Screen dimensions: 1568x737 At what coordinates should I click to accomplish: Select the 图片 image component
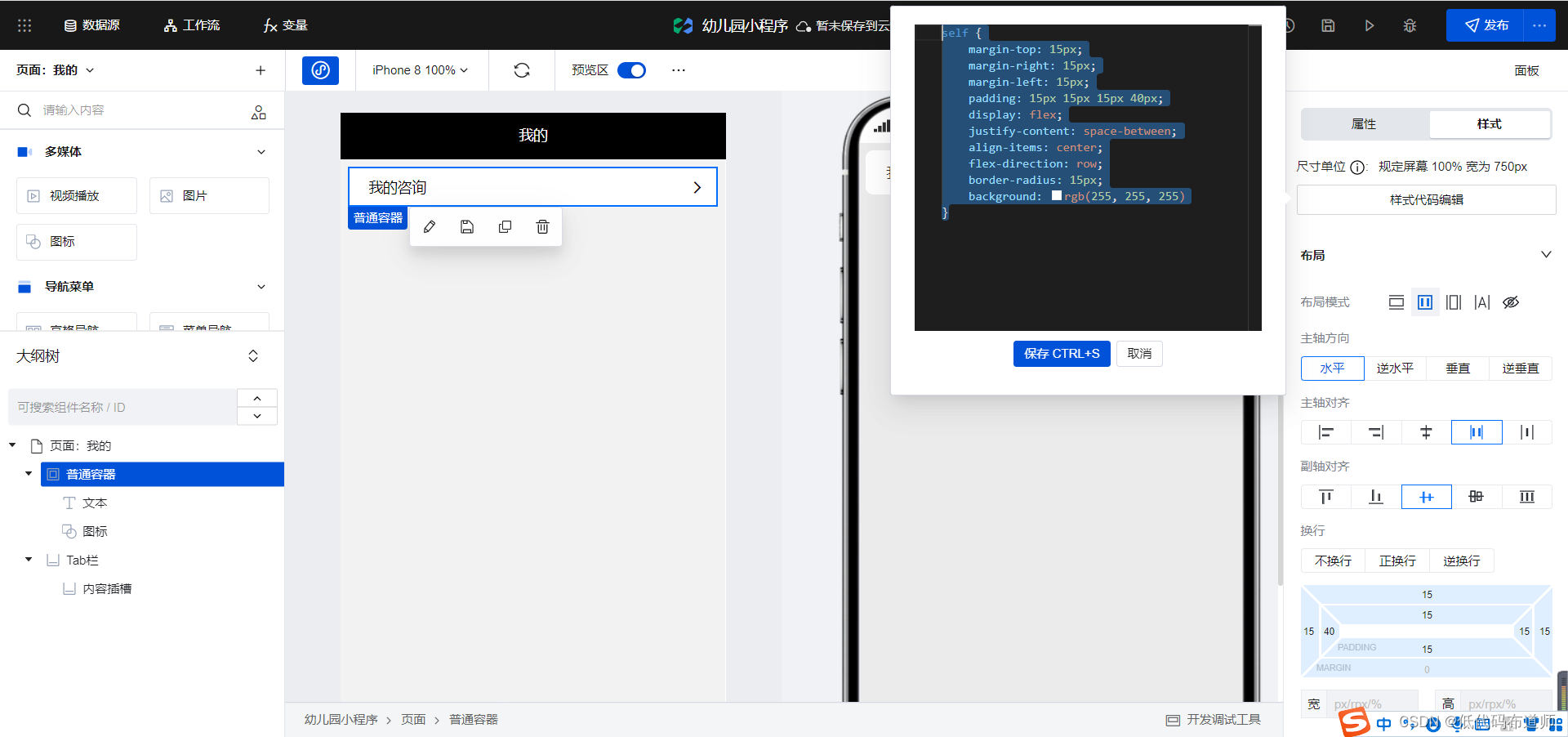[209, 196]
